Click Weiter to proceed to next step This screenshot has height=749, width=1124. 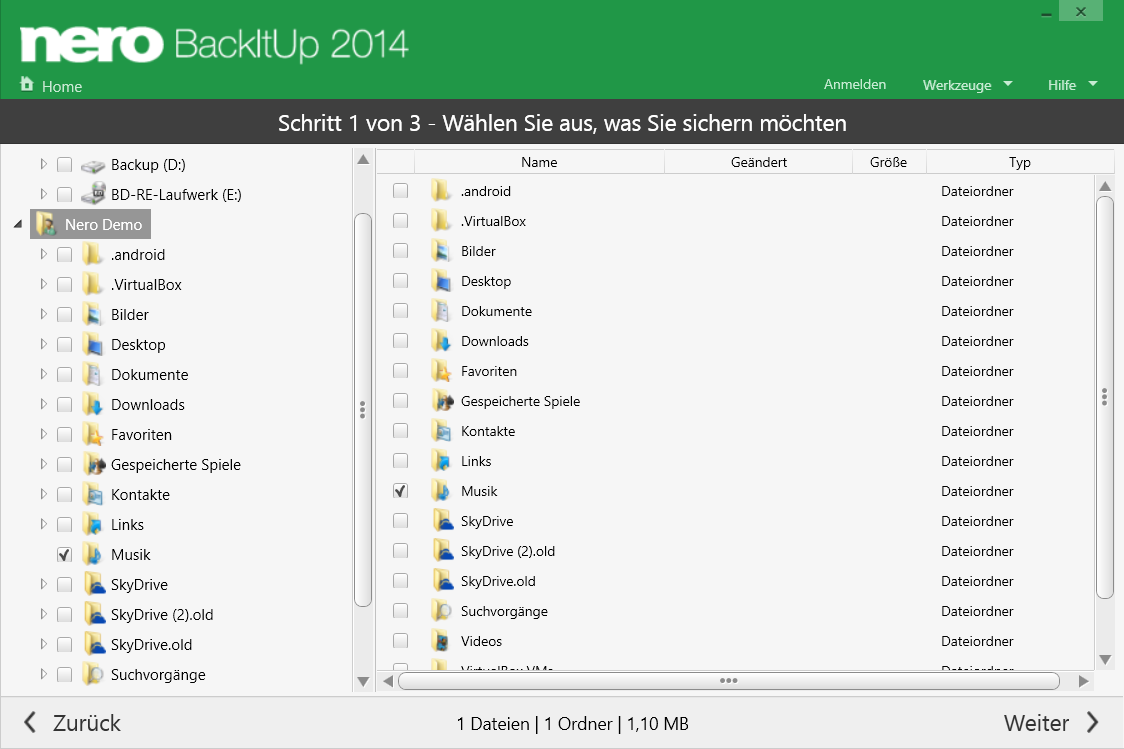[1051, 722]
